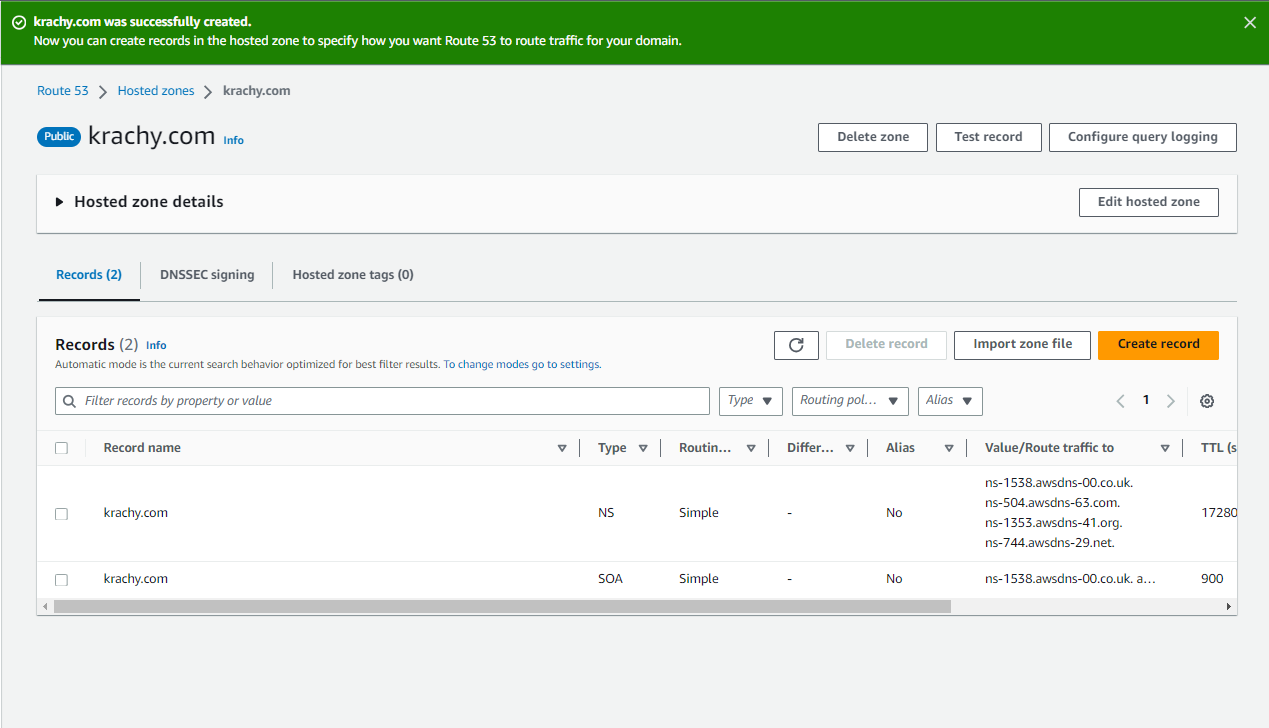Click Info link next to Records heading

click(156, 345)
